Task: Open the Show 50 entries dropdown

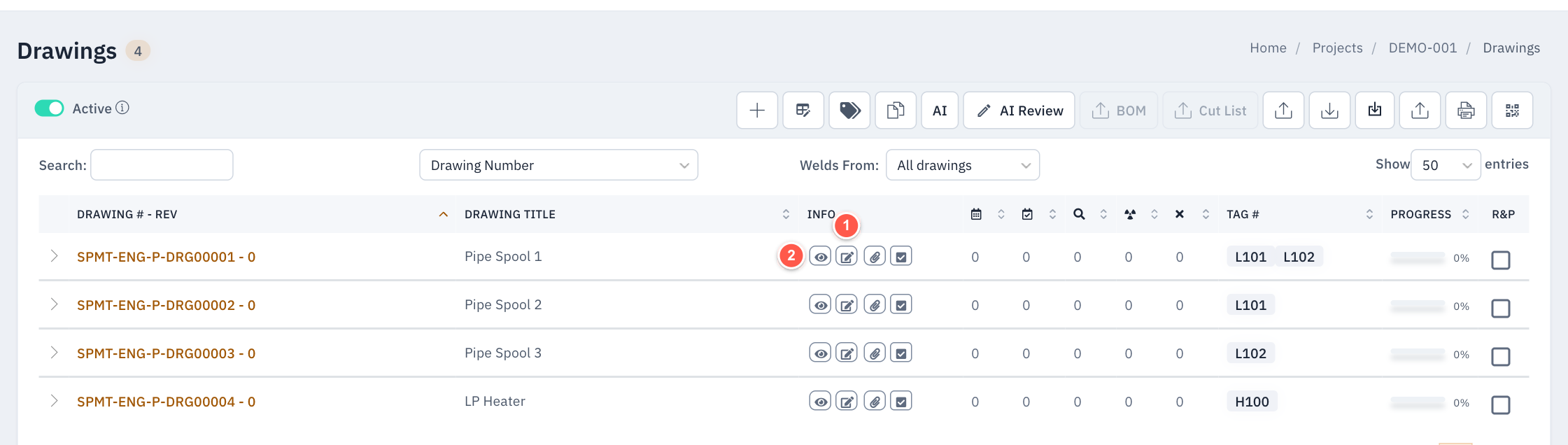Action: 1446,165
